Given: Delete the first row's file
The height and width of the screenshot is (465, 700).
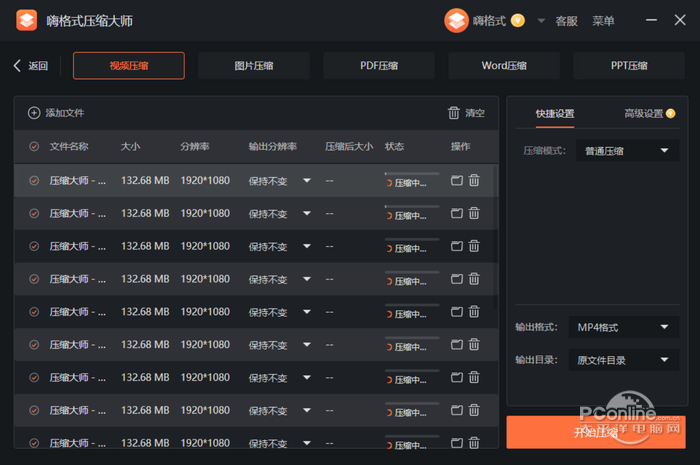Looking at the screenshot, I should pos(474,180).
